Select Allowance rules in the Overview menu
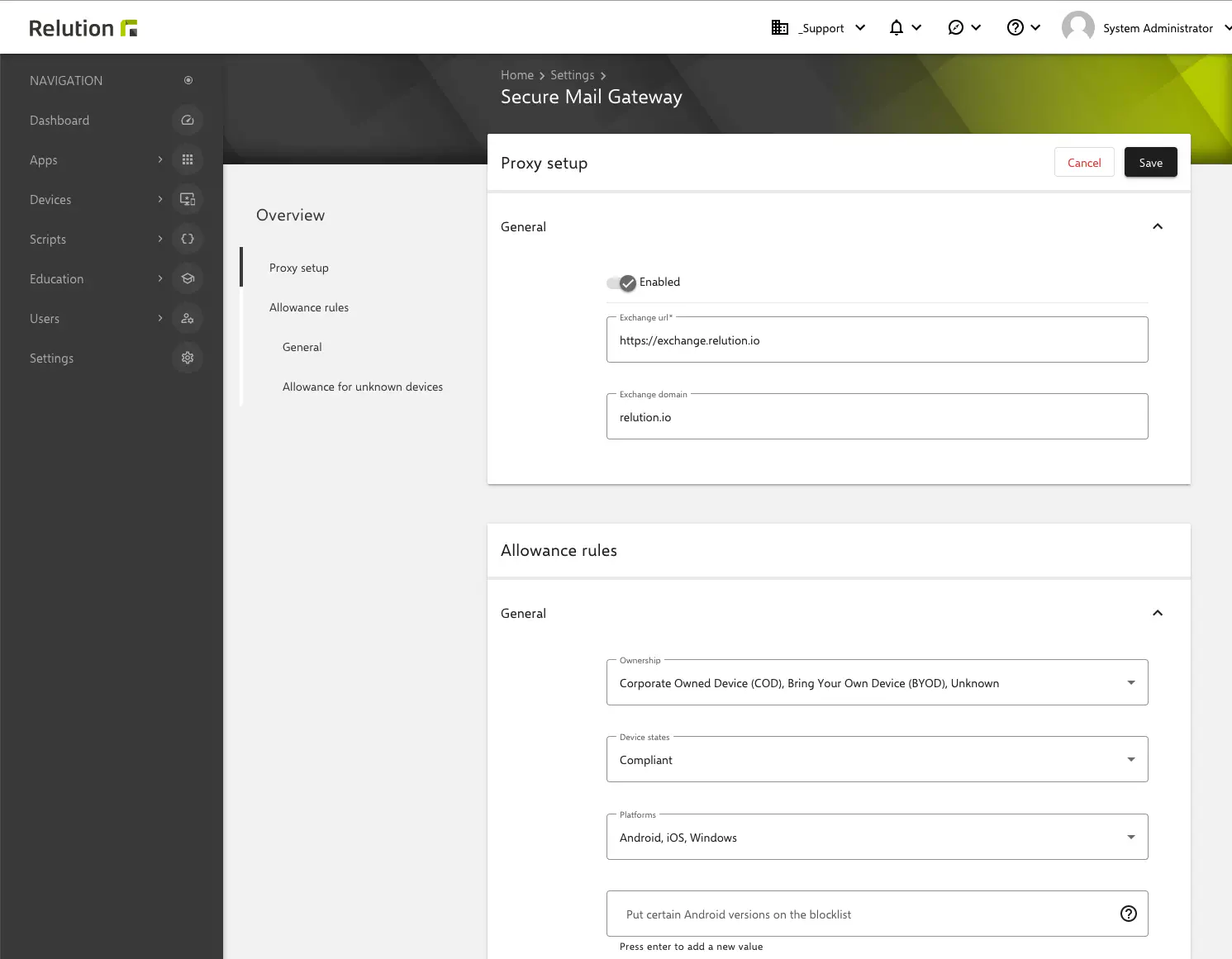The width and height of the screenshot is (1232, 959). (x=309, y=306)
